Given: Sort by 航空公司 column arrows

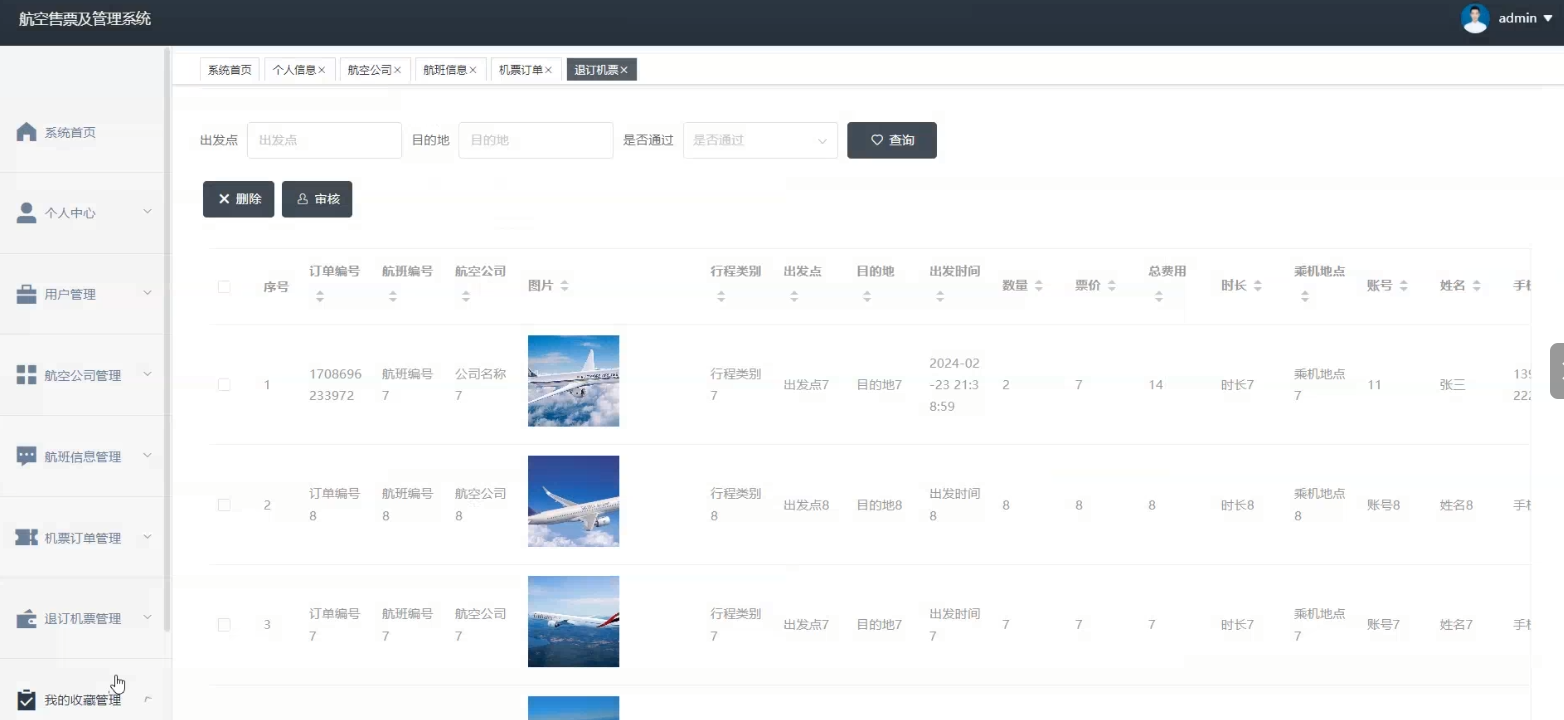Looking at the screenshot, I should point(466,296).
